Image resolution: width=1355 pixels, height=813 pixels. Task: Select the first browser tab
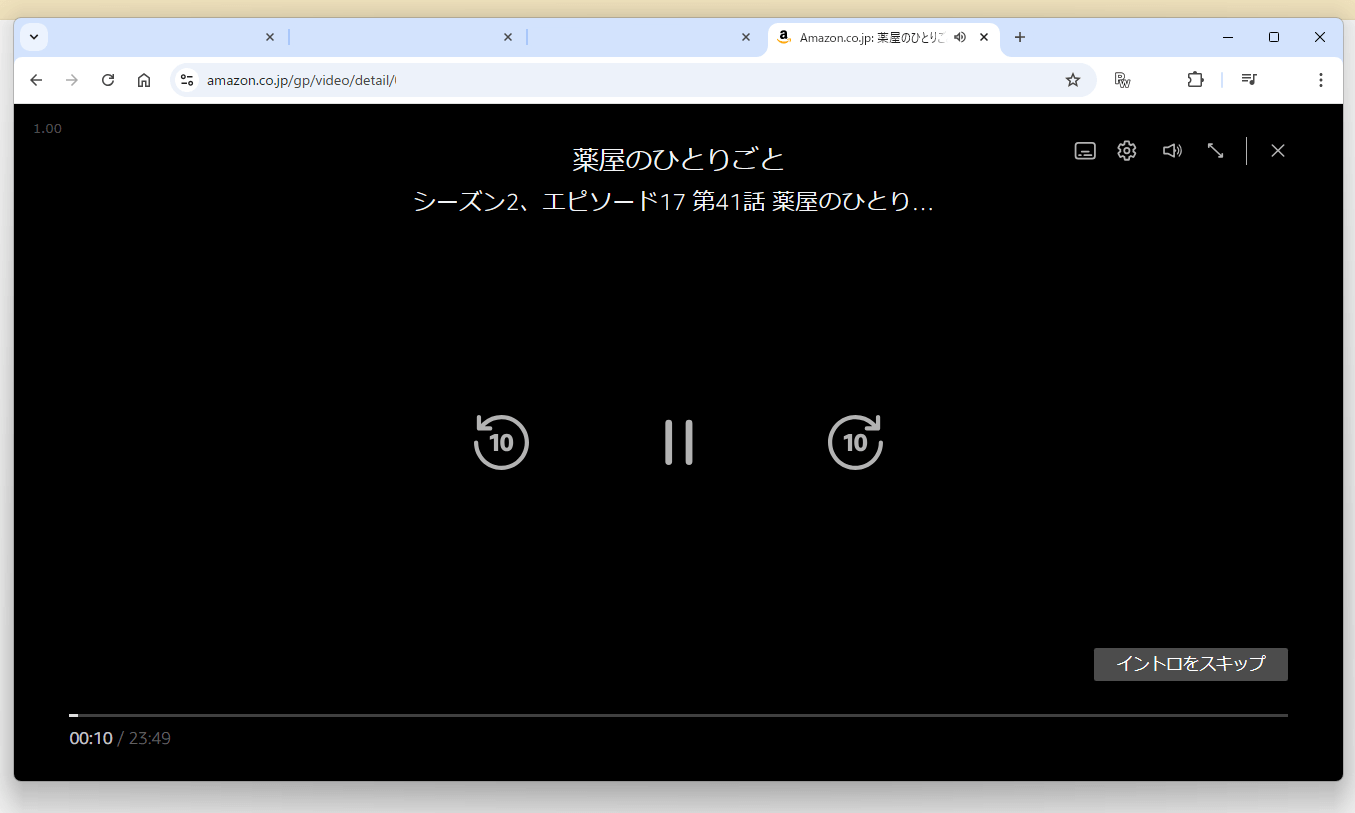point(160,37)
